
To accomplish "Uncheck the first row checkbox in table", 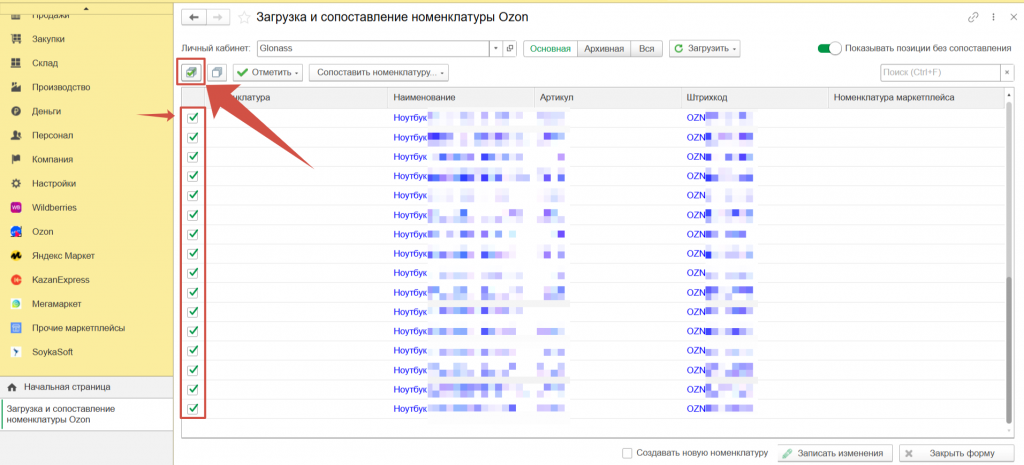I will click(x=193, y=118).
